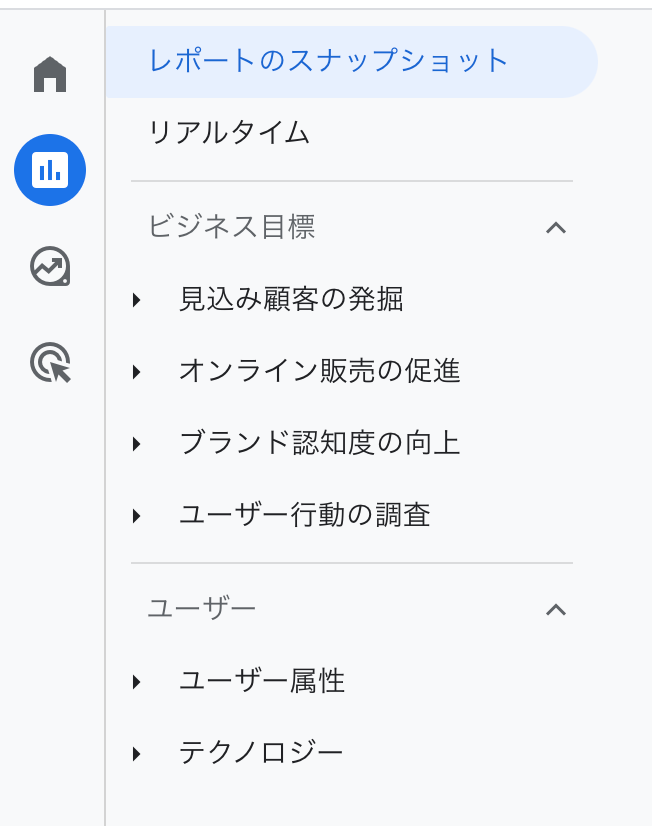Expand arrow beside ブランド認知度の向上
The image size is (652, 826).
coord(137,444)
